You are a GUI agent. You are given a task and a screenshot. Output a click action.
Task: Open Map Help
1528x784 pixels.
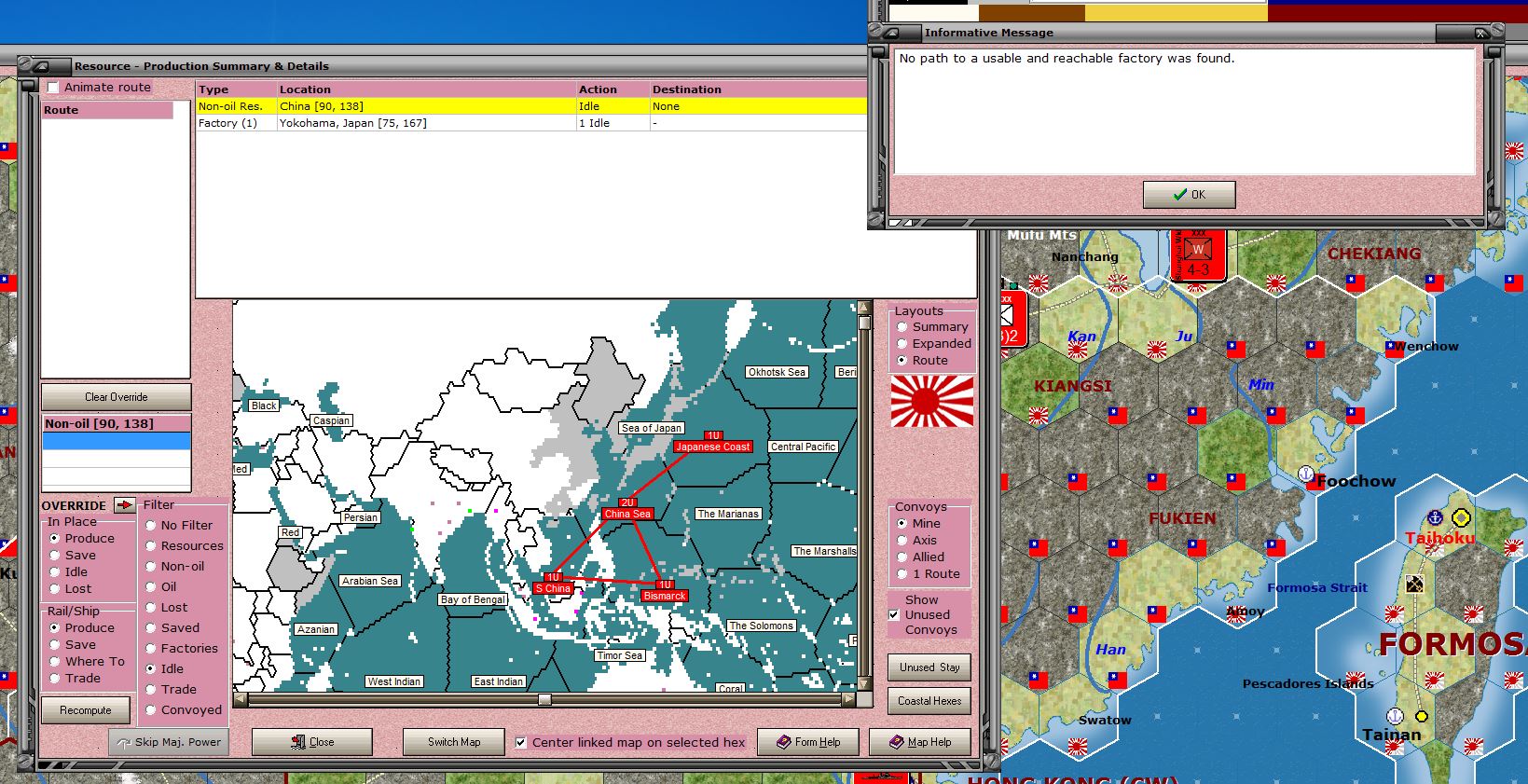pos(919,742)
